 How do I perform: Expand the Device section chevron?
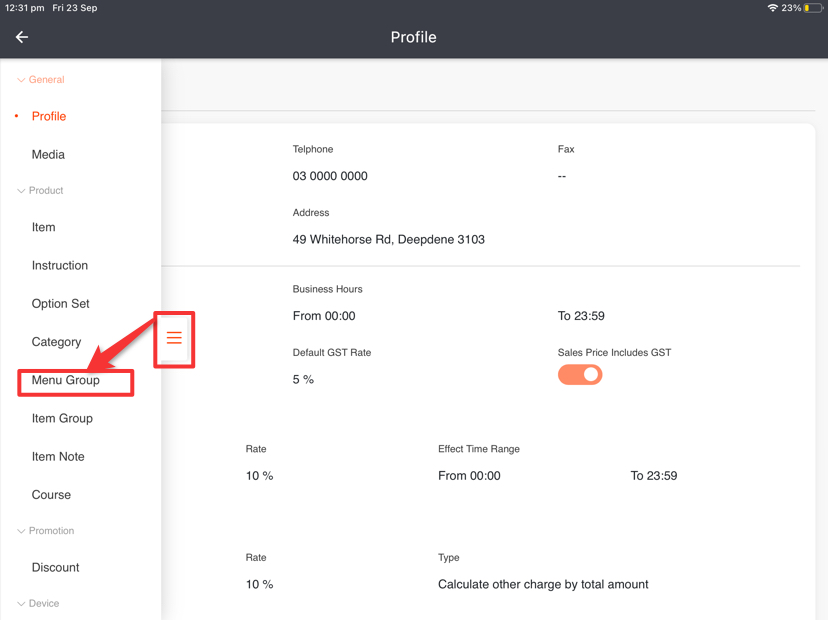[21, 604]
